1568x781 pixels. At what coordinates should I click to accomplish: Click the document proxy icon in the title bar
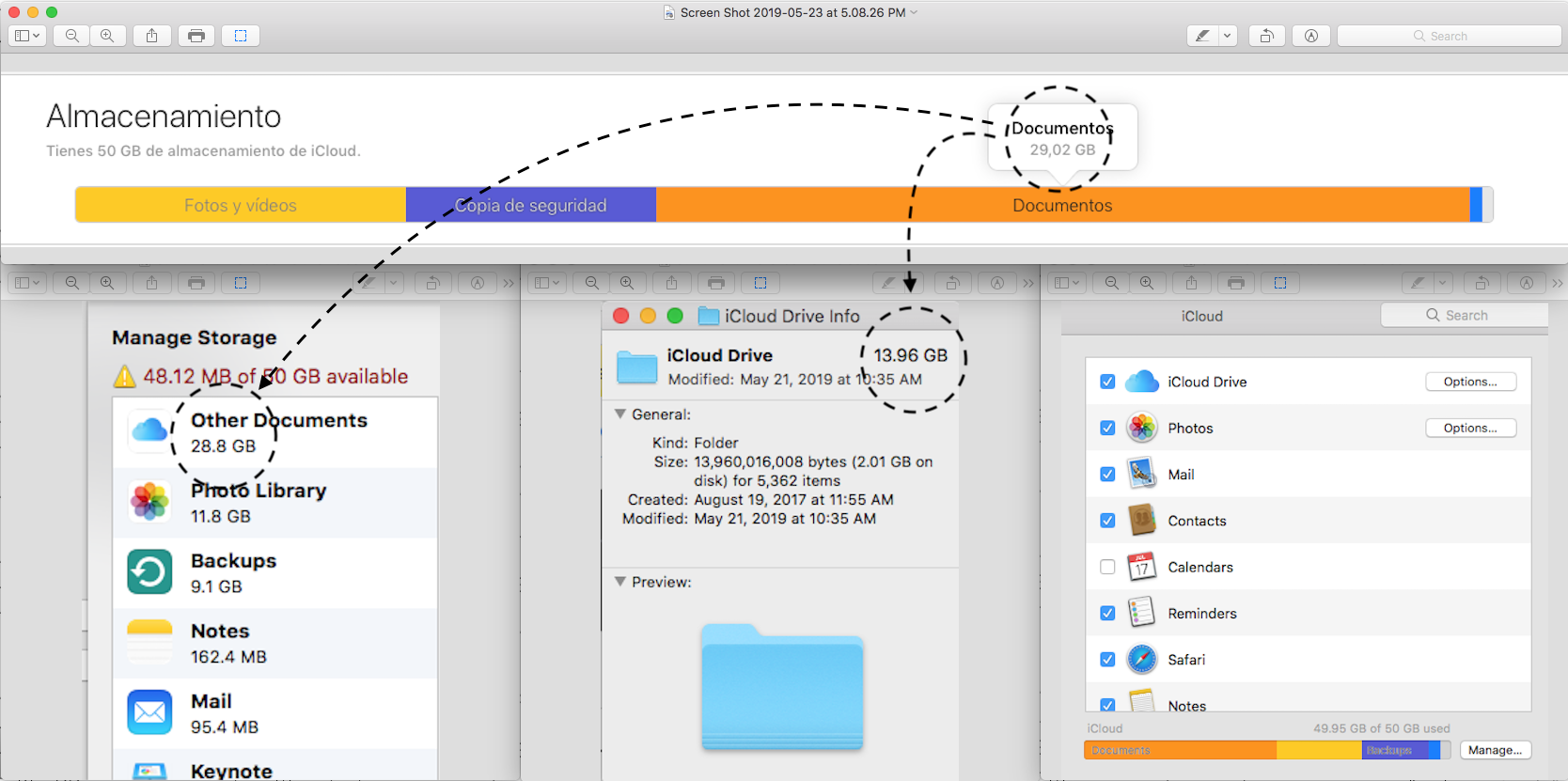pos(669,12)
